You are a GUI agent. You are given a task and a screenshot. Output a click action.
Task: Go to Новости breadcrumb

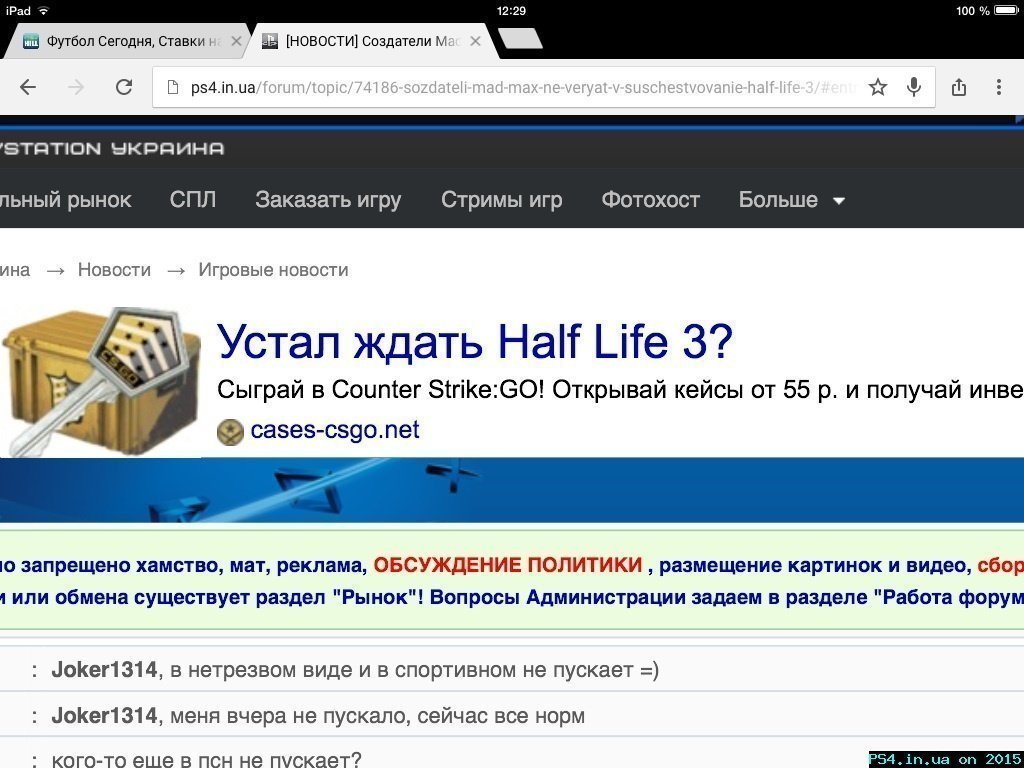pyautogui.click(x=114, y=270)
